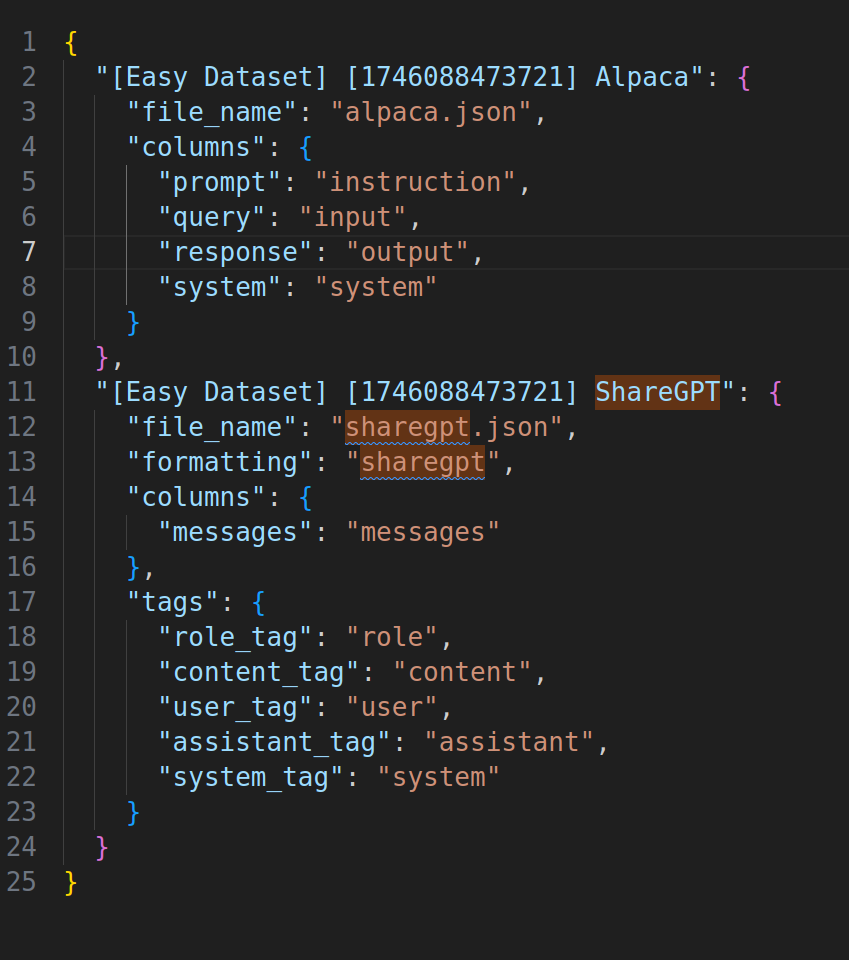The width and height of the screenshot is (849, 960).
Task: Click the blue opening brace after "tags"
Action: (x=258, y=603)
